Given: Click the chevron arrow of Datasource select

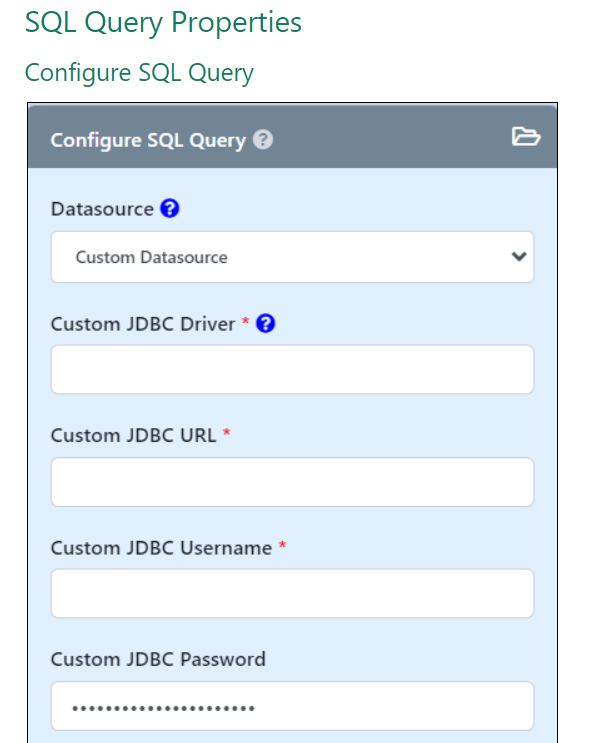Looking at the screenshot, I should 518,257.
